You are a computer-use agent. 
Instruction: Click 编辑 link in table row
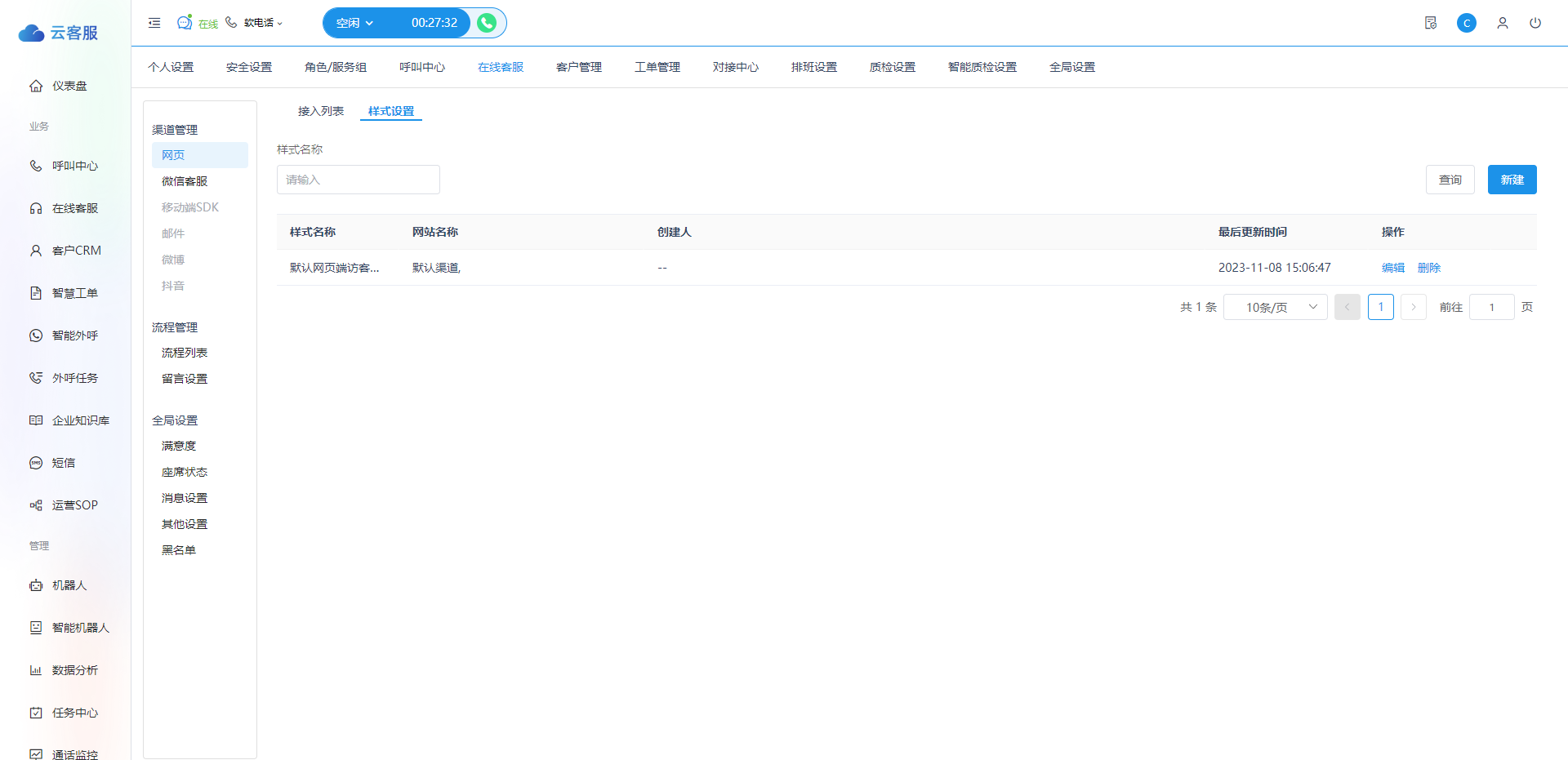[1393, 268]
